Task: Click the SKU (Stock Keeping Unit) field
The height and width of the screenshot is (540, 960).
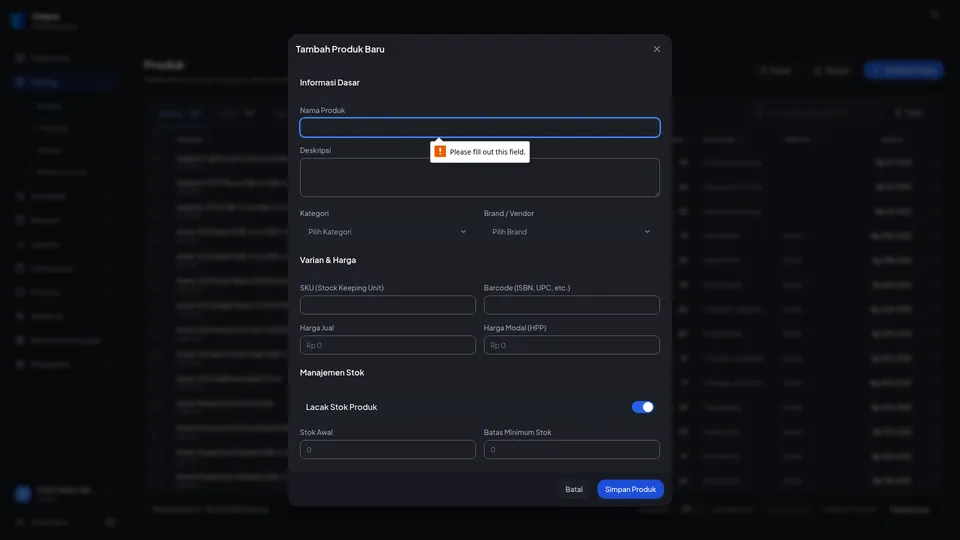Action: (388, 305)
